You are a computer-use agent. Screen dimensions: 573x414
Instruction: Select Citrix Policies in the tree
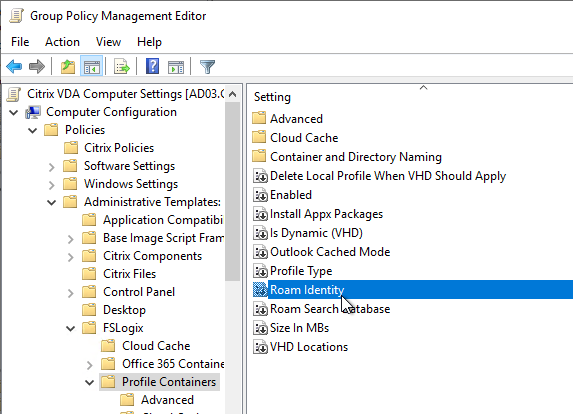click(x=119, y=148)
